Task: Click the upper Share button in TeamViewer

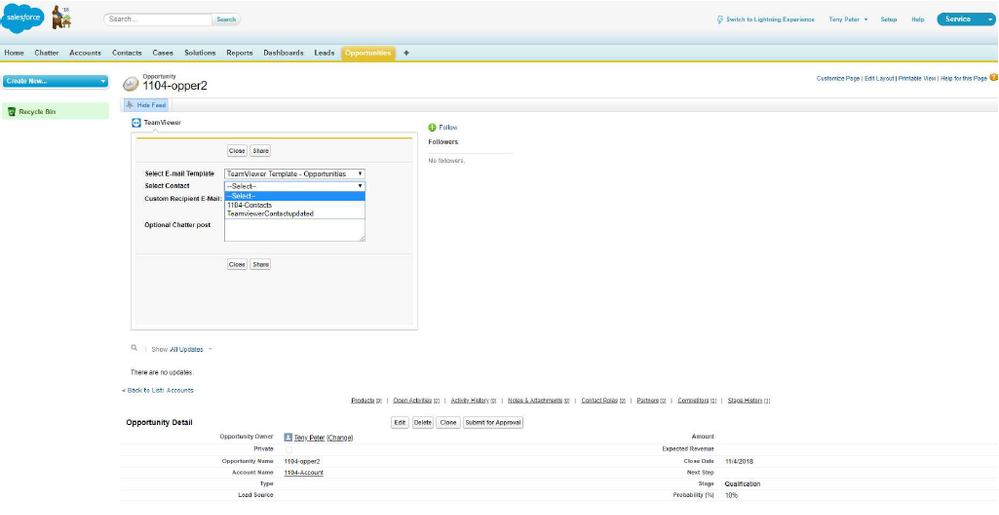Action: pos(260,151)
